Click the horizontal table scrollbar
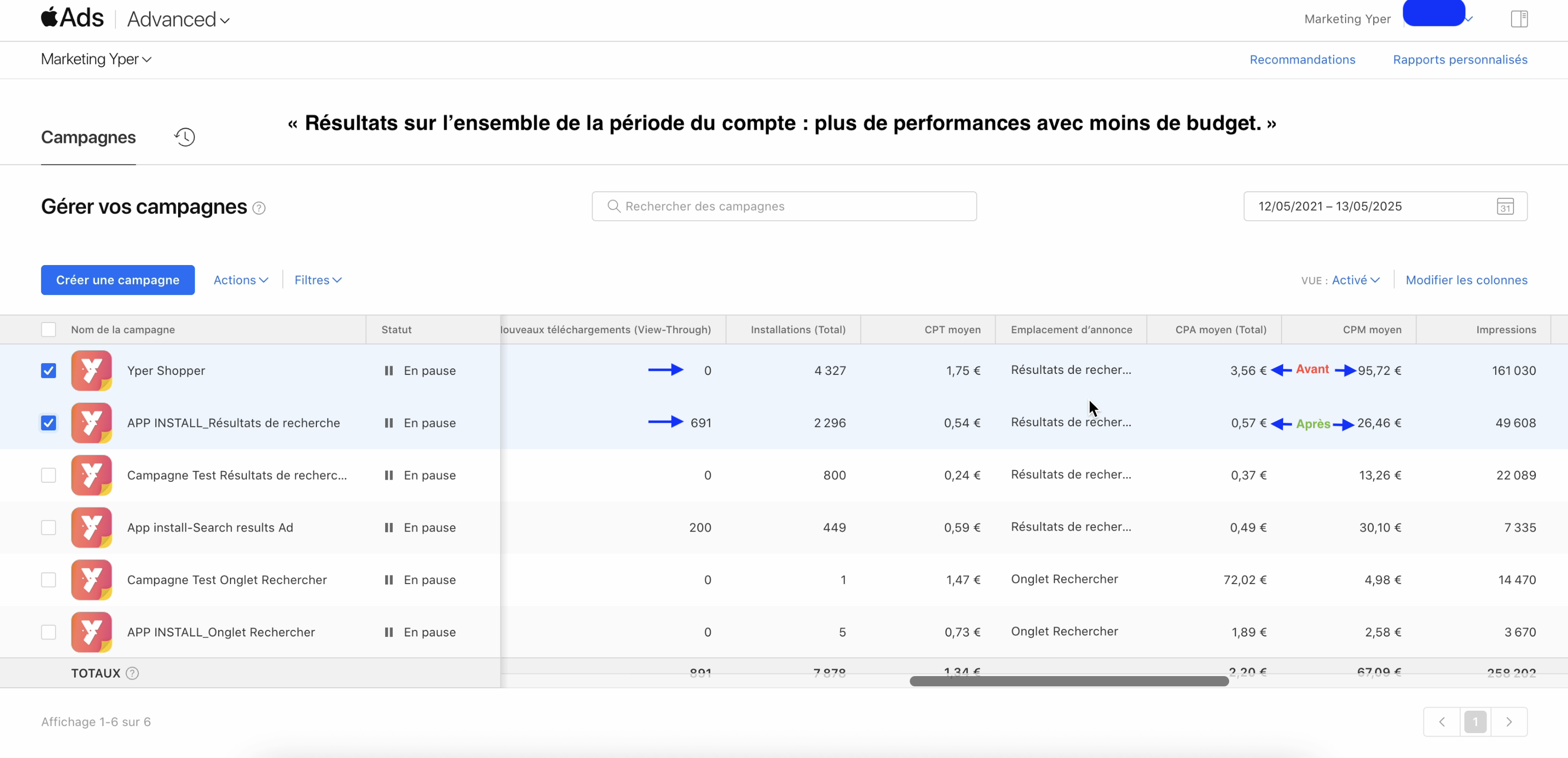Viewport: 1568px width, 758px height. coord(1069,681)
